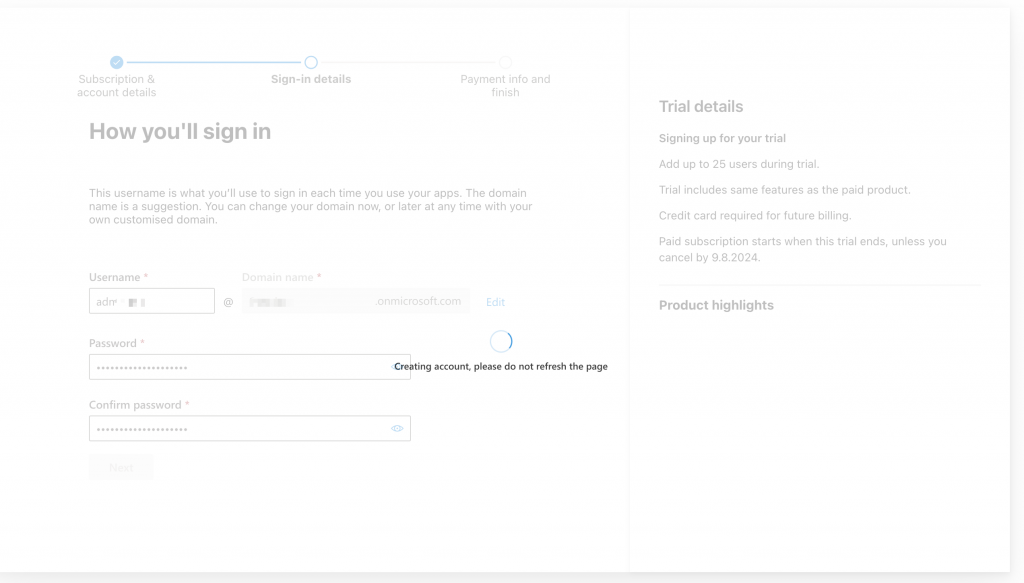
Task: Click the progress line between first two steps
Action: 214,62
